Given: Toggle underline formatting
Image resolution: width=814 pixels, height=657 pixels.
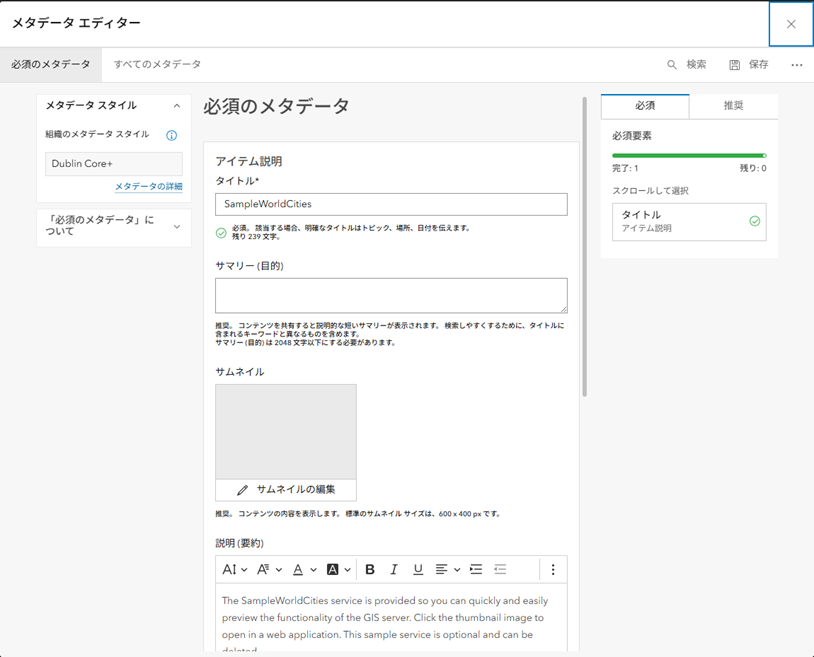Looking at the screenshot, I should coord(418,569).
